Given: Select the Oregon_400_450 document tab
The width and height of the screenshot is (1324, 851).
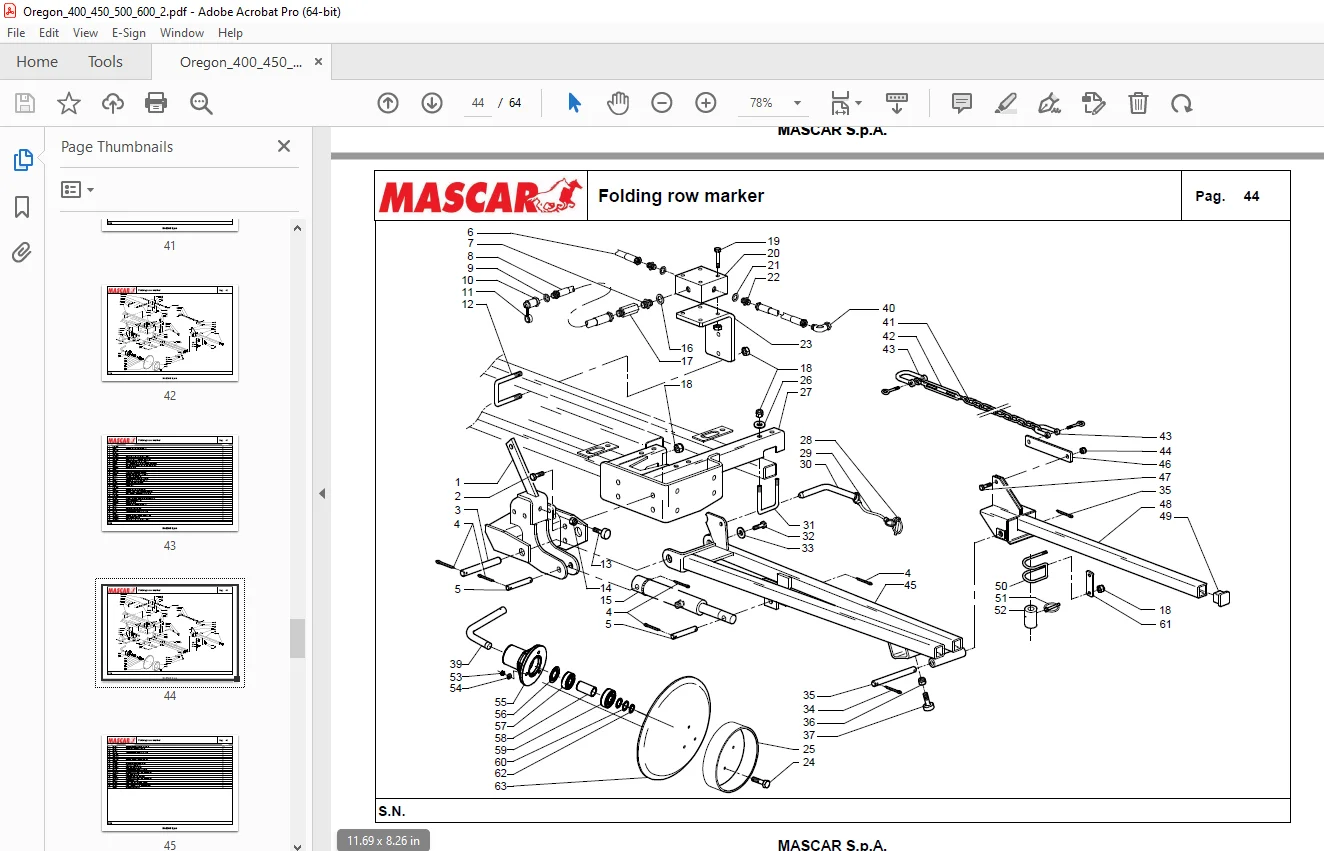Looking at the screenshot, I should 241,62.
